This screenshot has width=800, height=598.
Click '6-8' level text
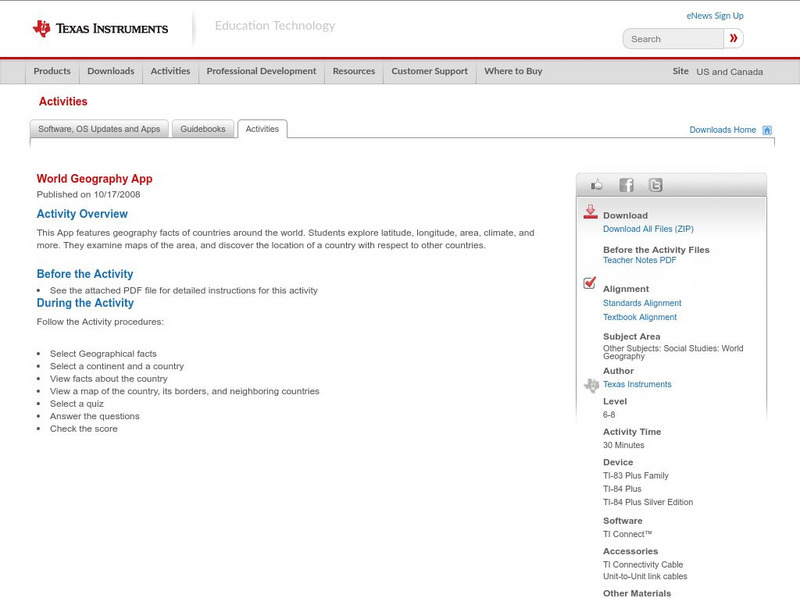609,415
